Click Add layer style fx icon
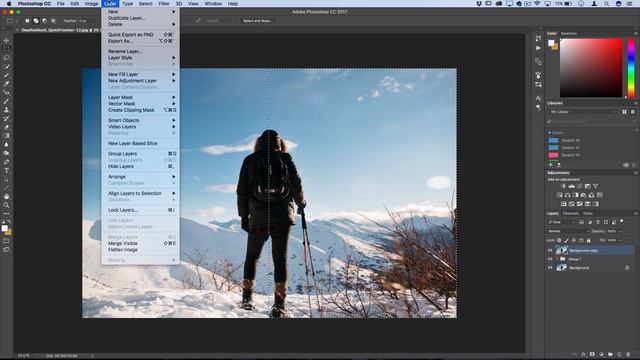Screen dimensions: 640x360 click(583, 354)
